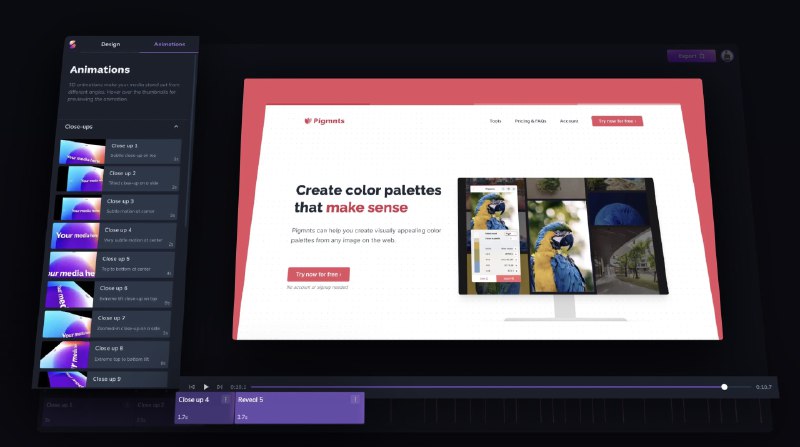The width and height of the screenshot is (800, 447).
Task: Click 'Pricing & FAQs' link in the preview
Action: 531,121
